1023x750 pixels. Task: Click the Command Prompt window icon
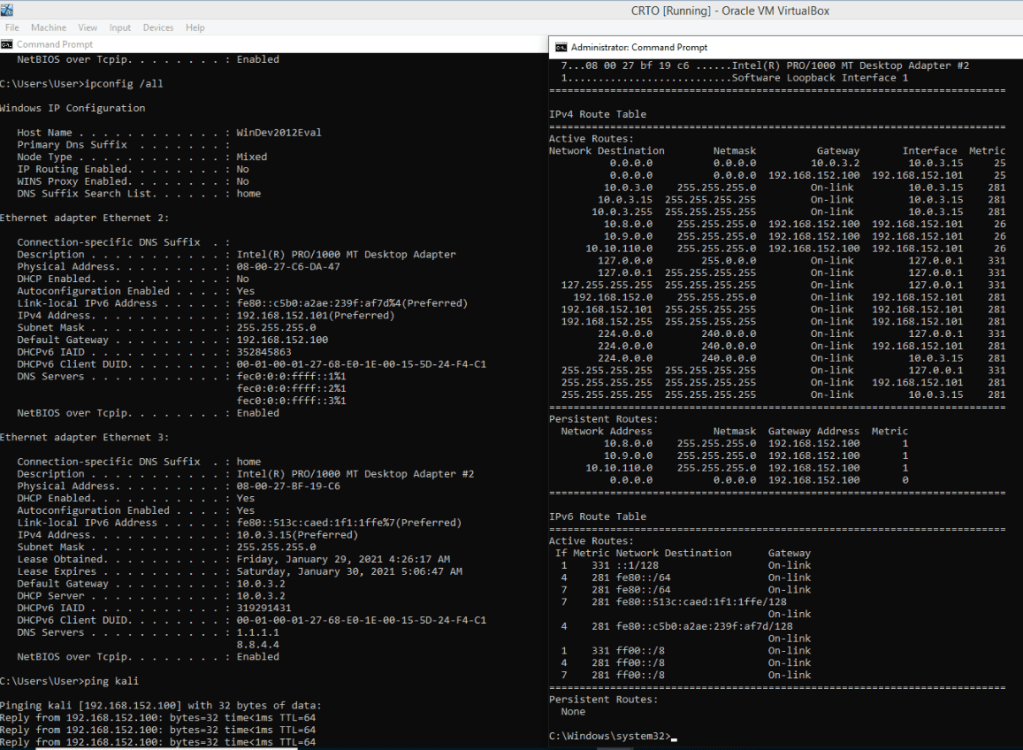7,44
